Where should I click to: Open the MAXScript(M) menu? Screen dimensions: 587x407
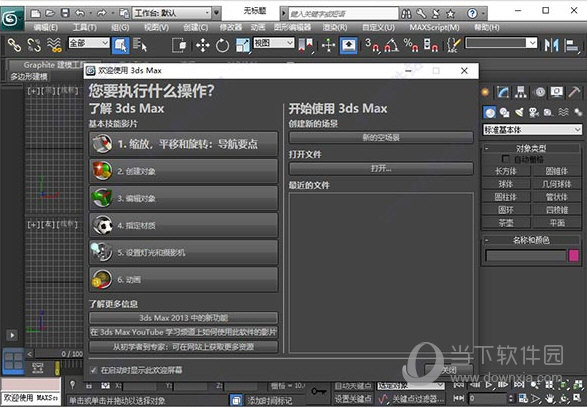[434, 27]
